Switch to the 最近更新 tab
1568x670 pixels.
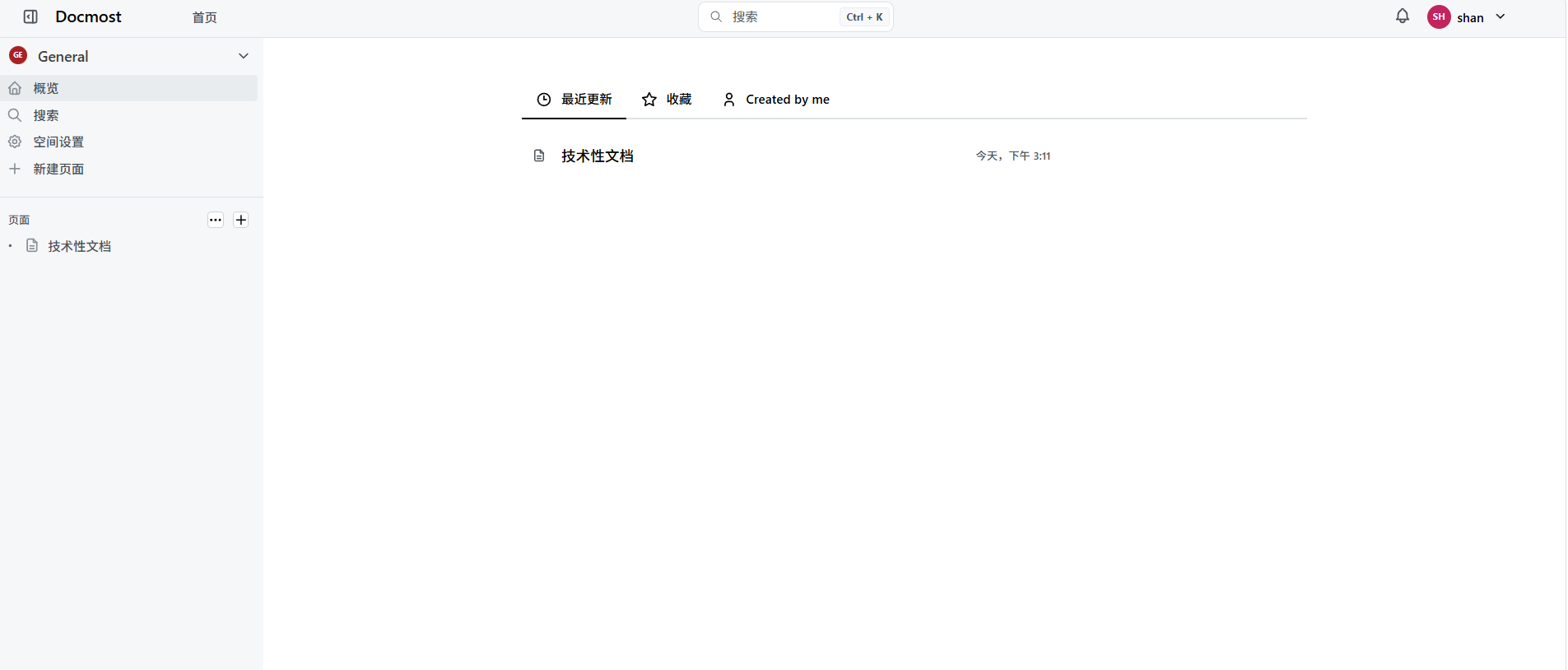pos(574,100)
